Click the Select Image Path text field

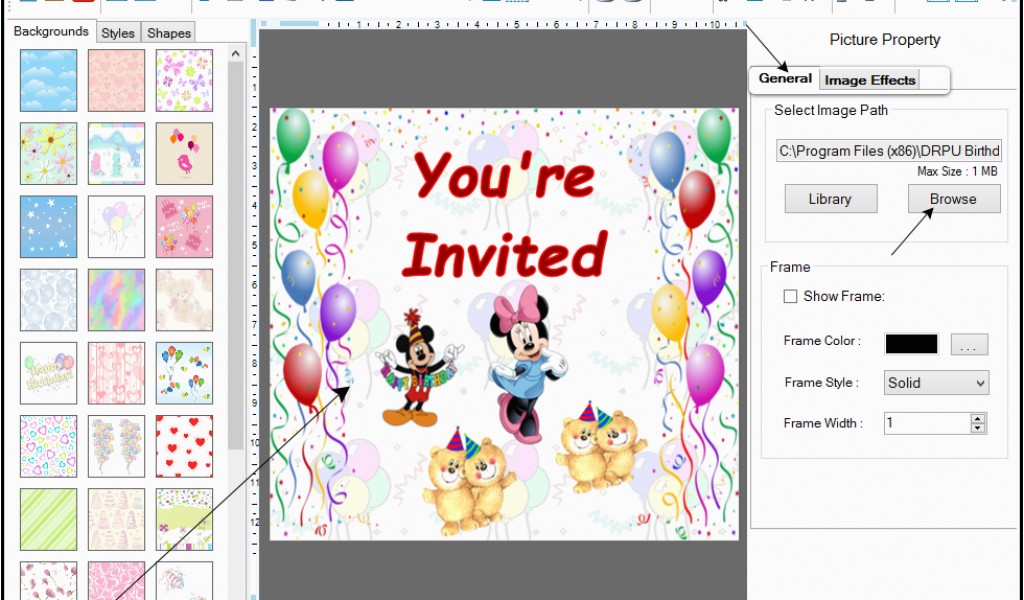888,151
